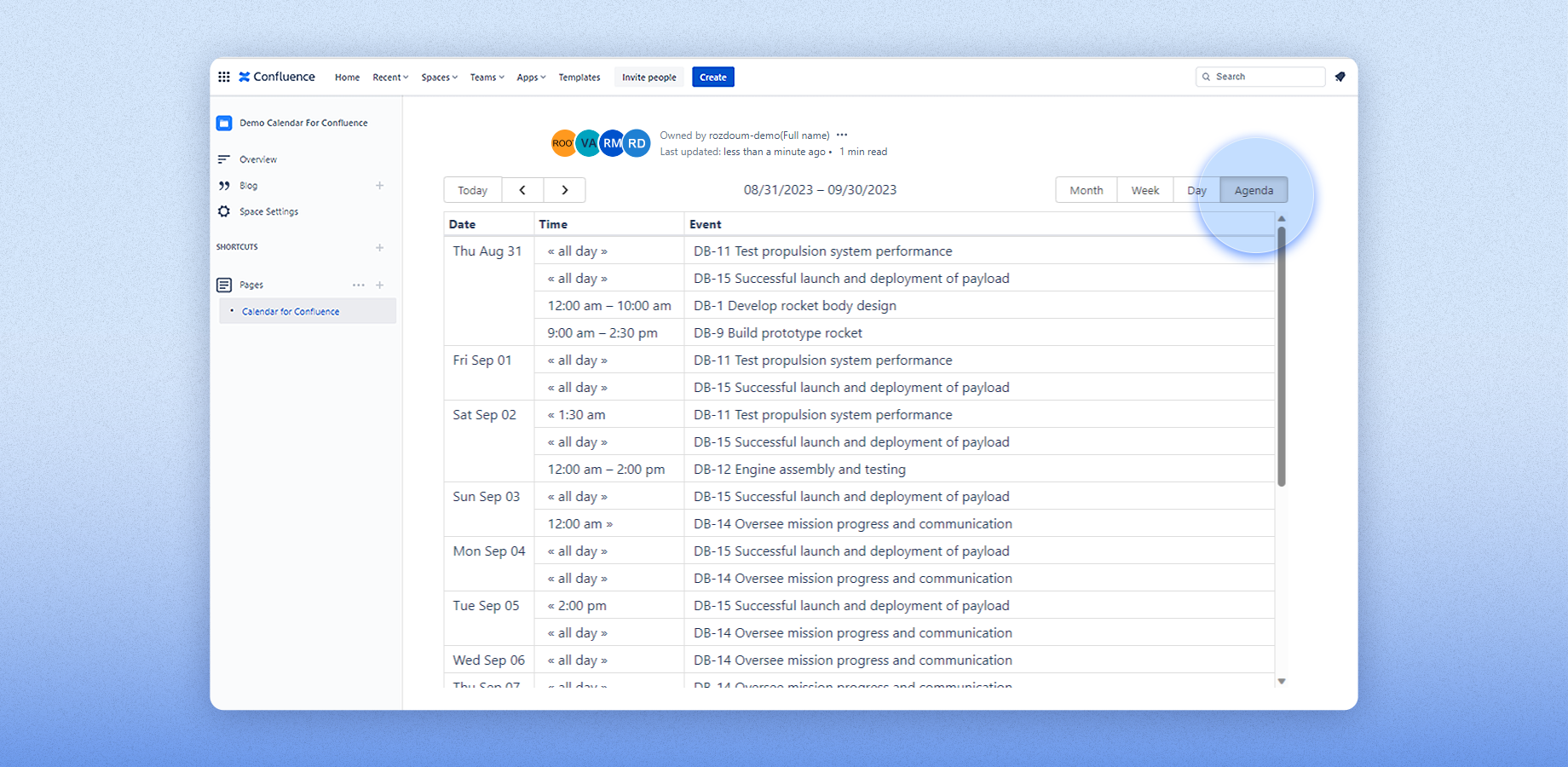Open the Pages document icon
This screenshot has height=767, width=1568.
[224, 285]
